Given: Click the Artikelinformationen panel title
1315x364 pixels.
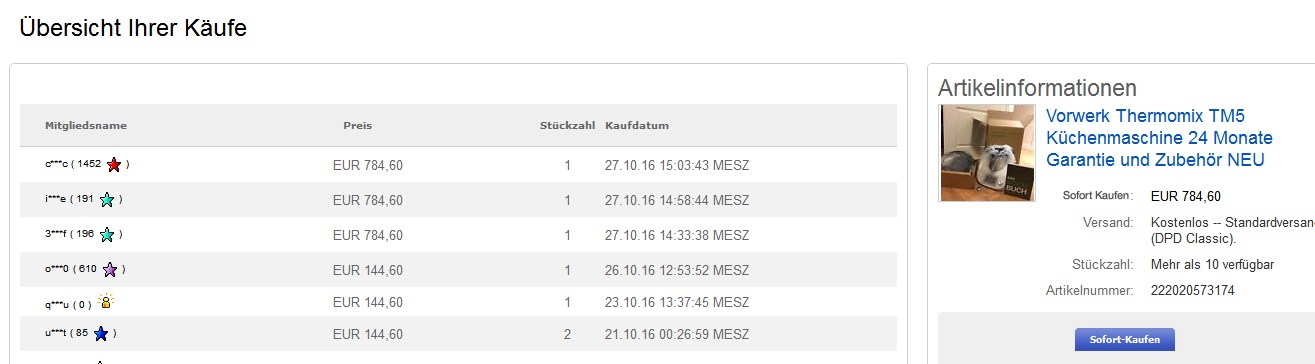Looking at the screenshot, I should tap(1037, 87).
